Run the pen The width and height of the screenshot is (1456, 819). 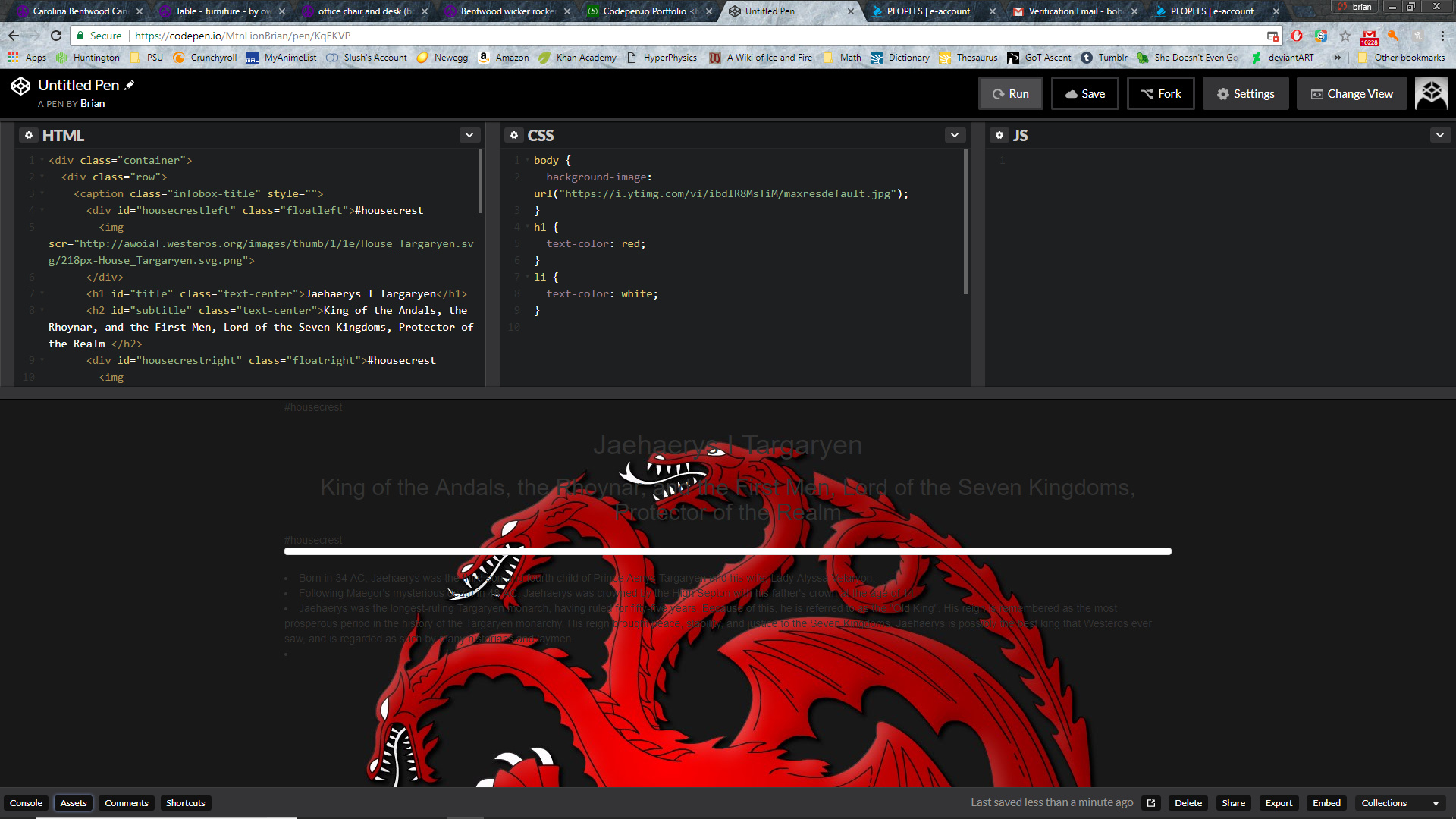(x=1010, y=93)
